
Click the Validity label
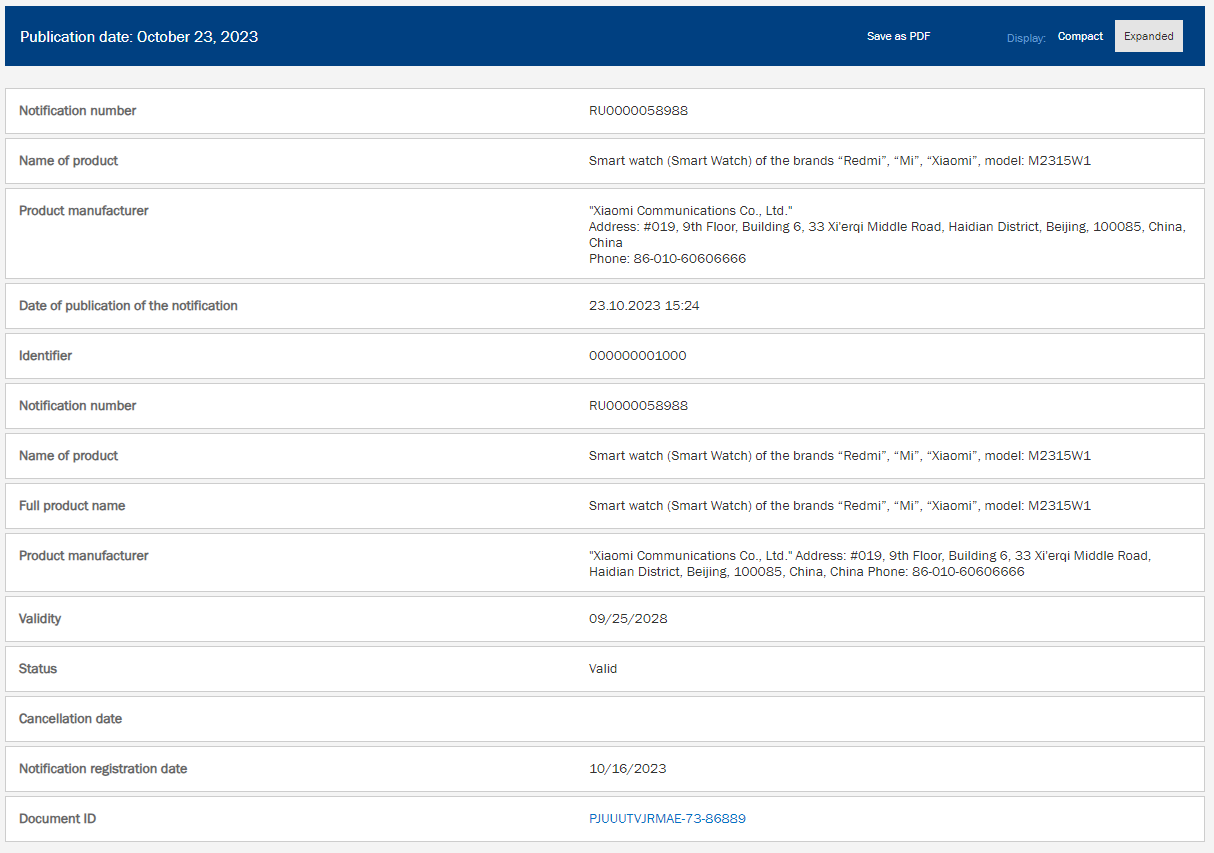pos(40,618)
